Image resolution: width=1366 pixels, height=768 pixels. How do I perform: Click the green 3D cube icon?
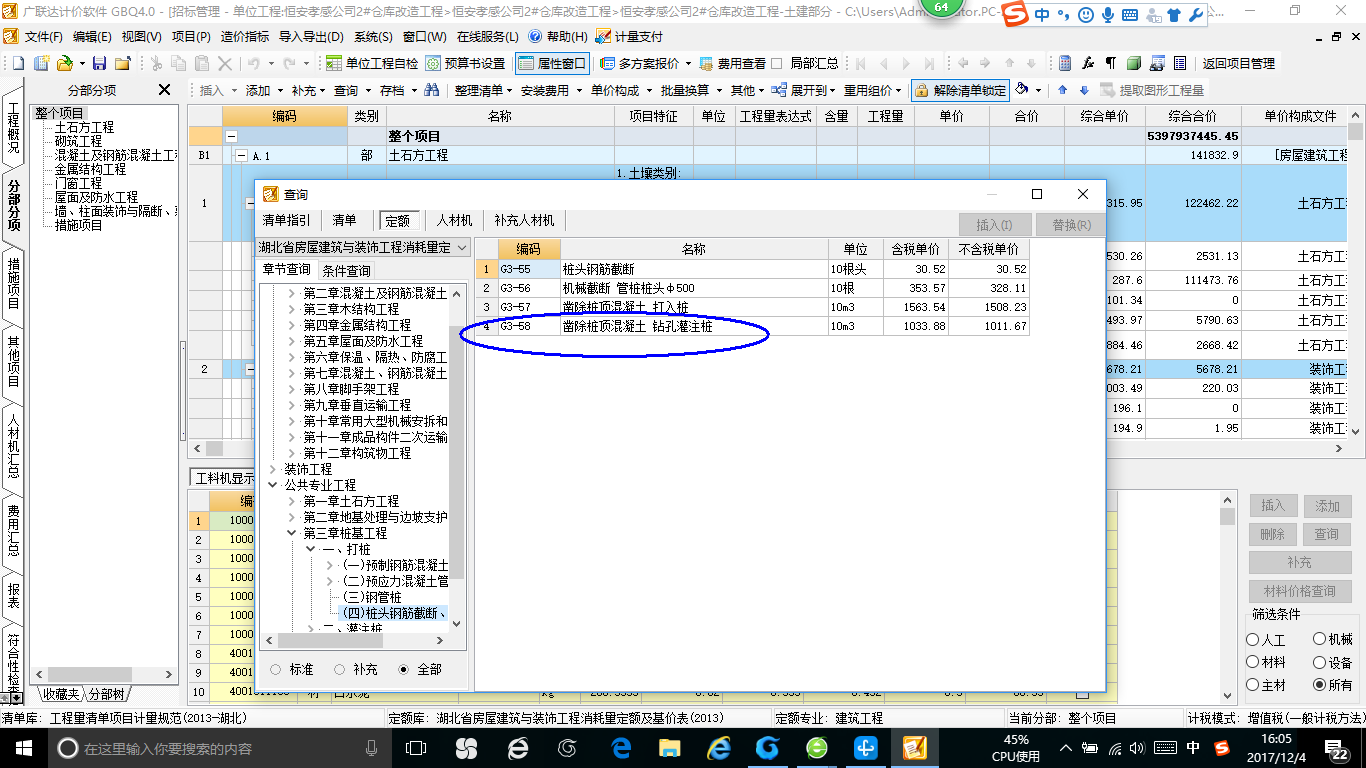(x=1134, y=63)
